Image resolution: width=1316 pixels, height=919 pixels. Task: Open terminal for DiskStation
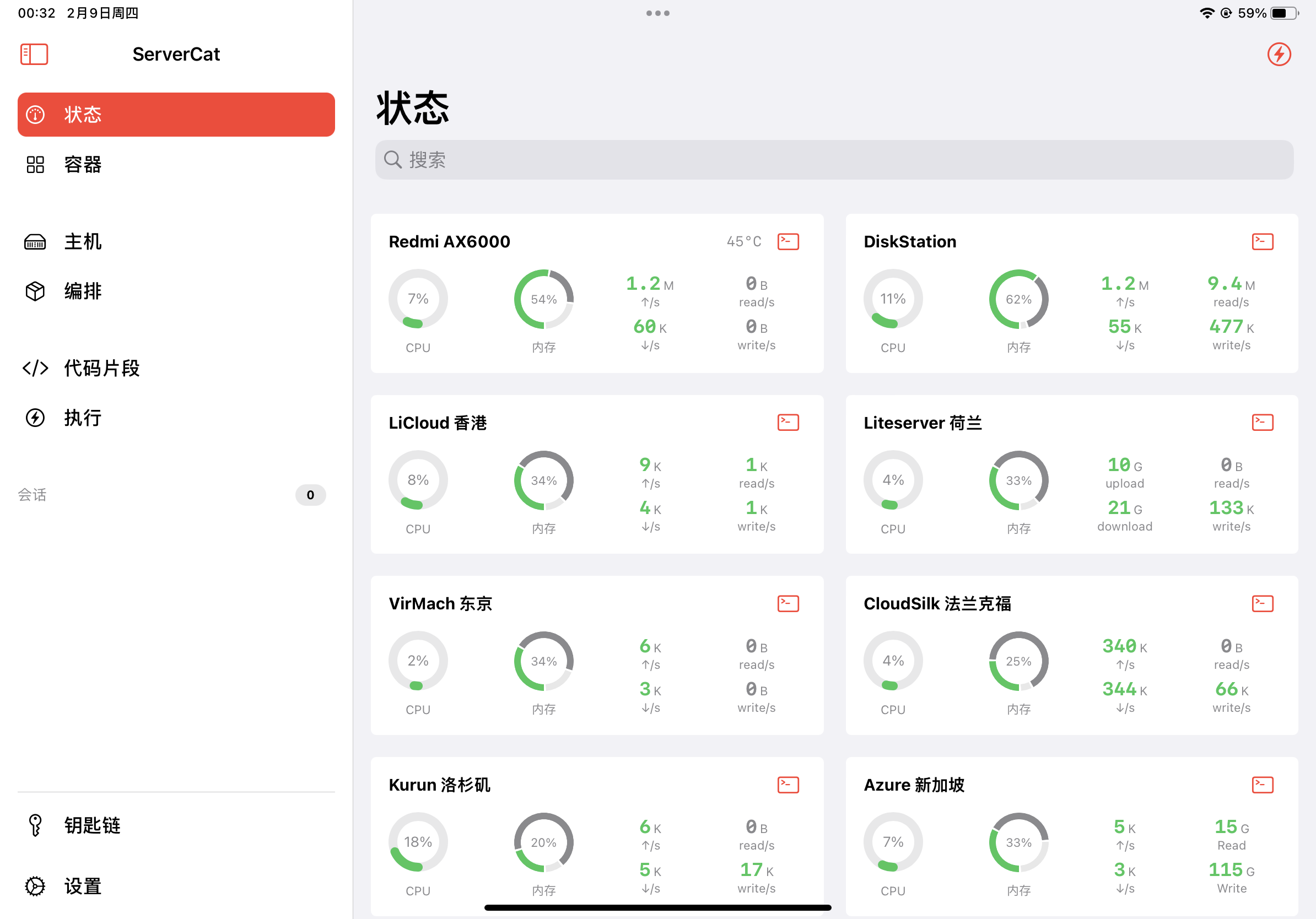pyautogui.click(x=1261, y=242)
